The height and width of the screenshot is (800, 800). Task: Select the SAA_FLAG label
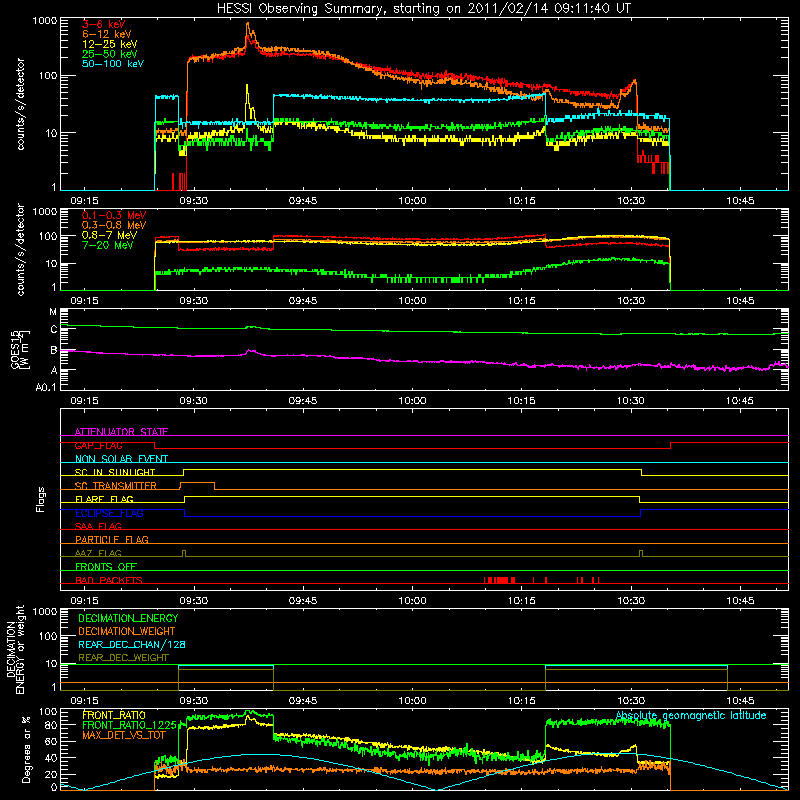pos(98,526)
